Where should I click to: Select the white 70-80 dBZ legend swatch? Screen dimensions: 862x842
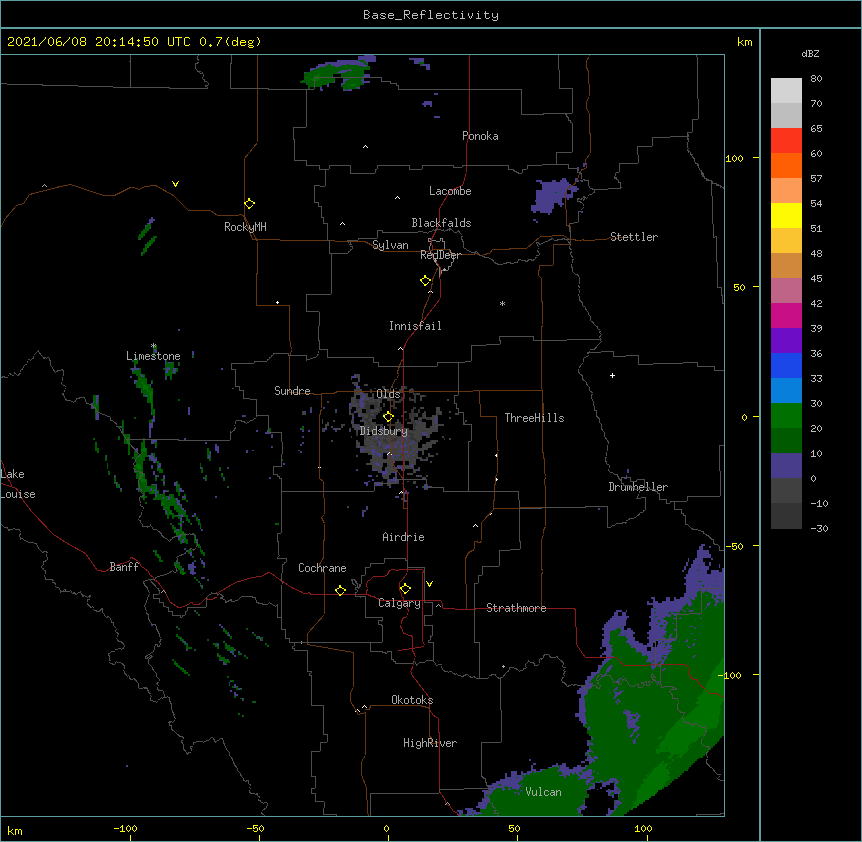click(786, 91)
